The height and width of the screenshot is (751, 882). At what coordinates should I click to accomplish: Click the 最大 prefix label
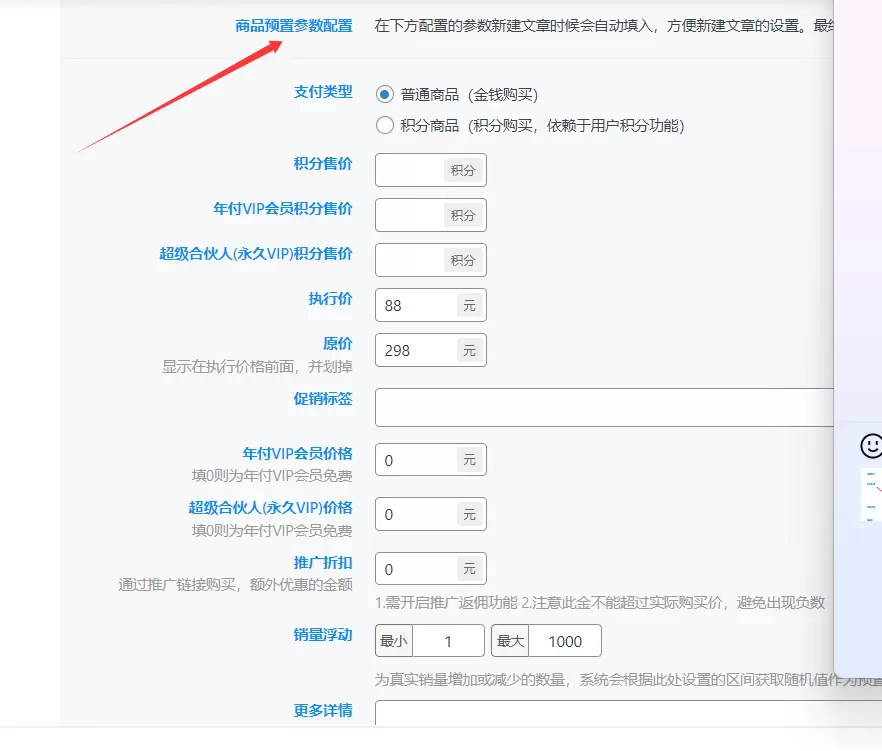(x=510, y=641)
